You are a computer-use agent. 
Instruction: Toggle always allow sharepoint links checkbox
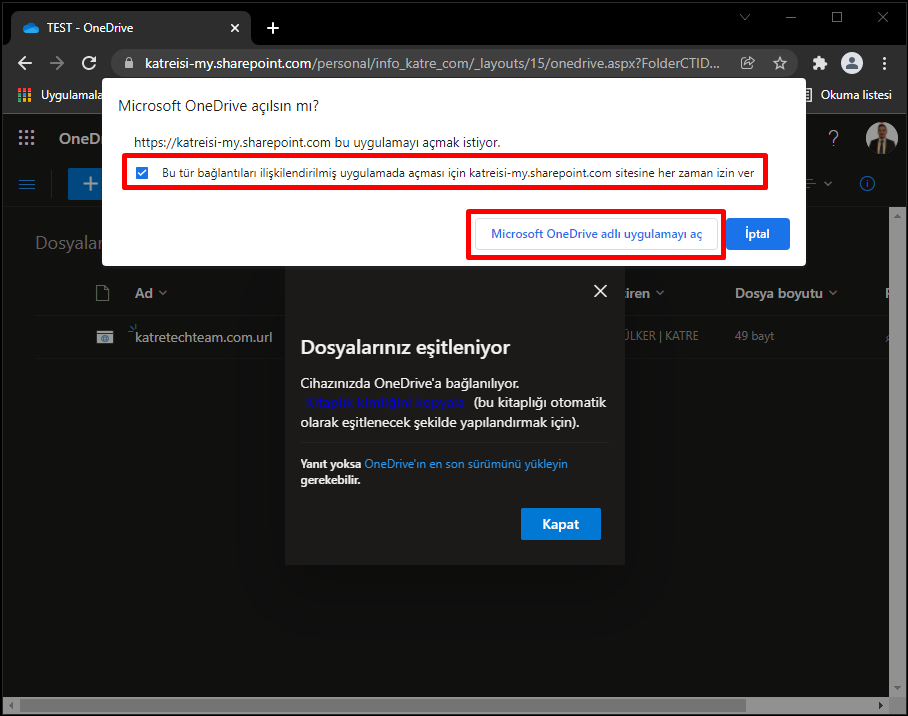click(142, 173)
